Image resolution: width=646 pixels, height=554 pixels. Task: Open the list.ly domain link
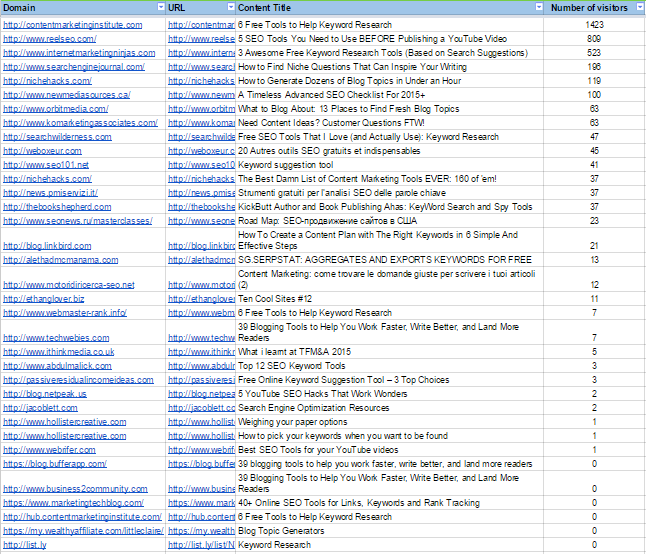coord(25,545)
